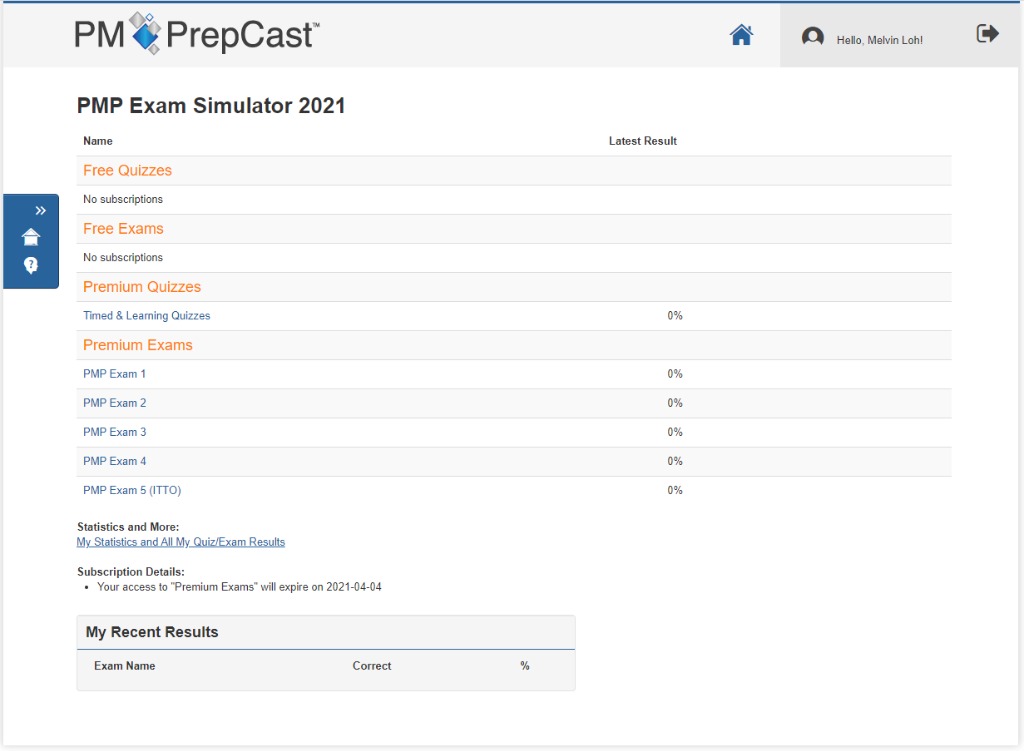Image resolution: width=1024 pixels, height=751 pixels.
Task: Click the Exam Name column in Recent Results
Action: tap(124, 666)
